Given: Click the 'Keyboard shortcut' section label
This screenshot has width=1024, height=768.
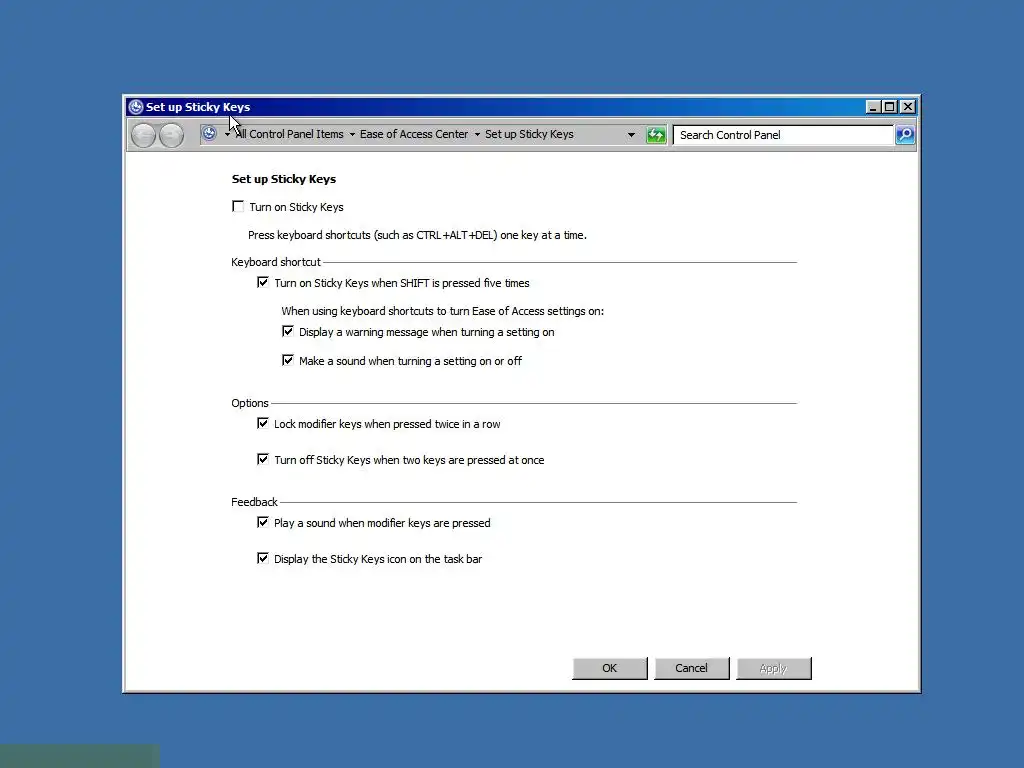Looking at the screenshot, I should (x=276, y=262).
